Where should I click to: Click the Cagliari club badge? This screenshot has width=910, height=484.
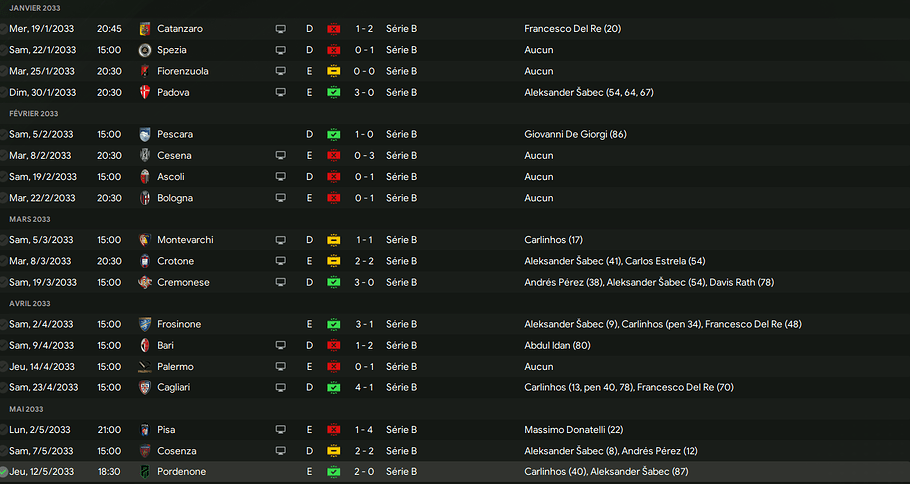coord(145,387)
